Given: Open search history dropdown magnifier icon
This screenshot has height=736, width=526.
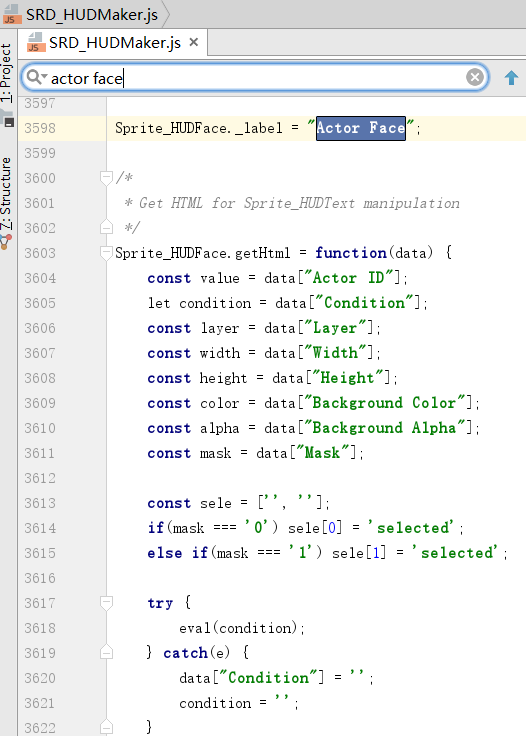Looking at the screenshot, I should tap(36, 77).
